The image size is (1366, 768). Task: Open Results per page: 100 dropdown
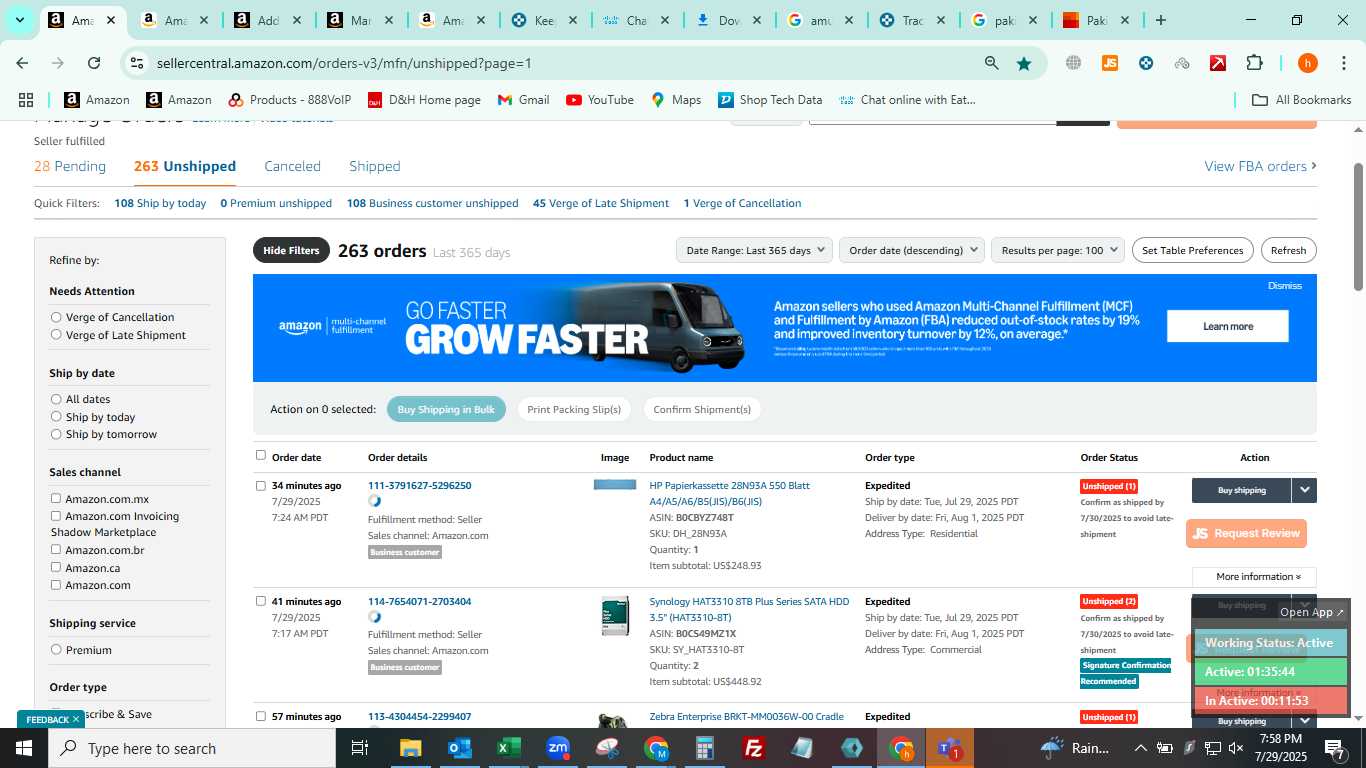click(1058, 250)
